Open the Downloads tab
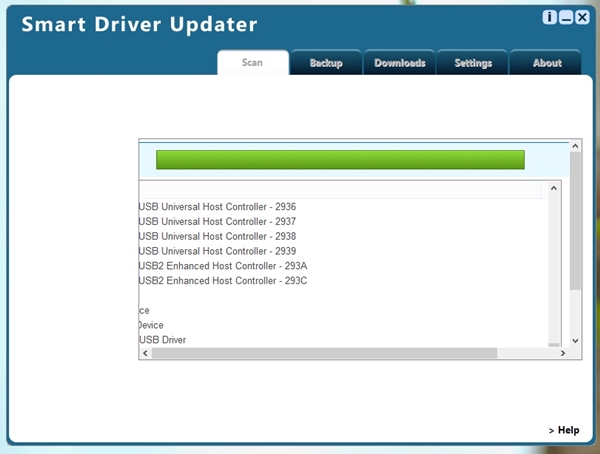Image resolution: width=600 pixels, height=454 pixels. click(399, 62)
